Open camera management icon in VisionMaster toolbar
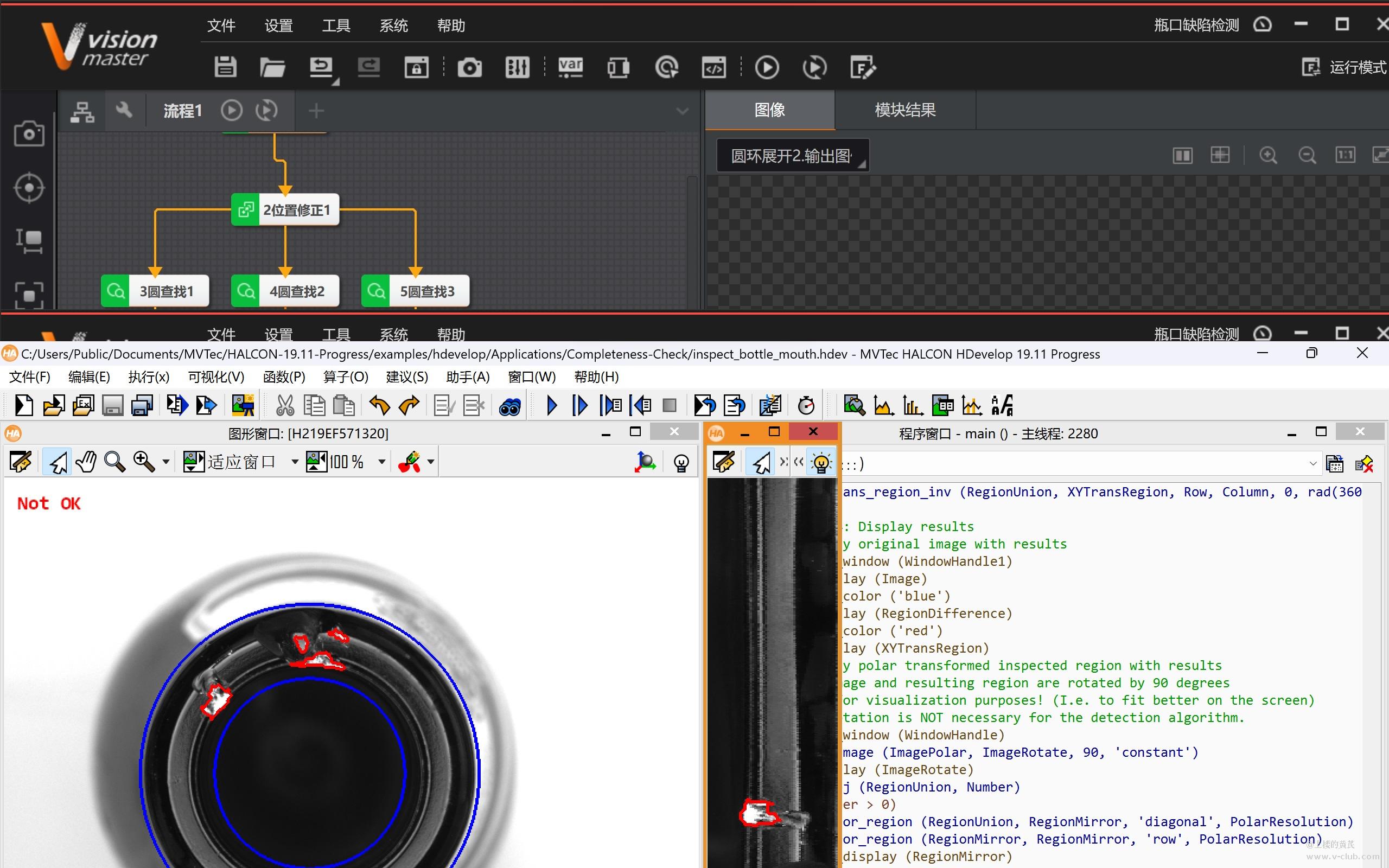 tap(469, 68)
